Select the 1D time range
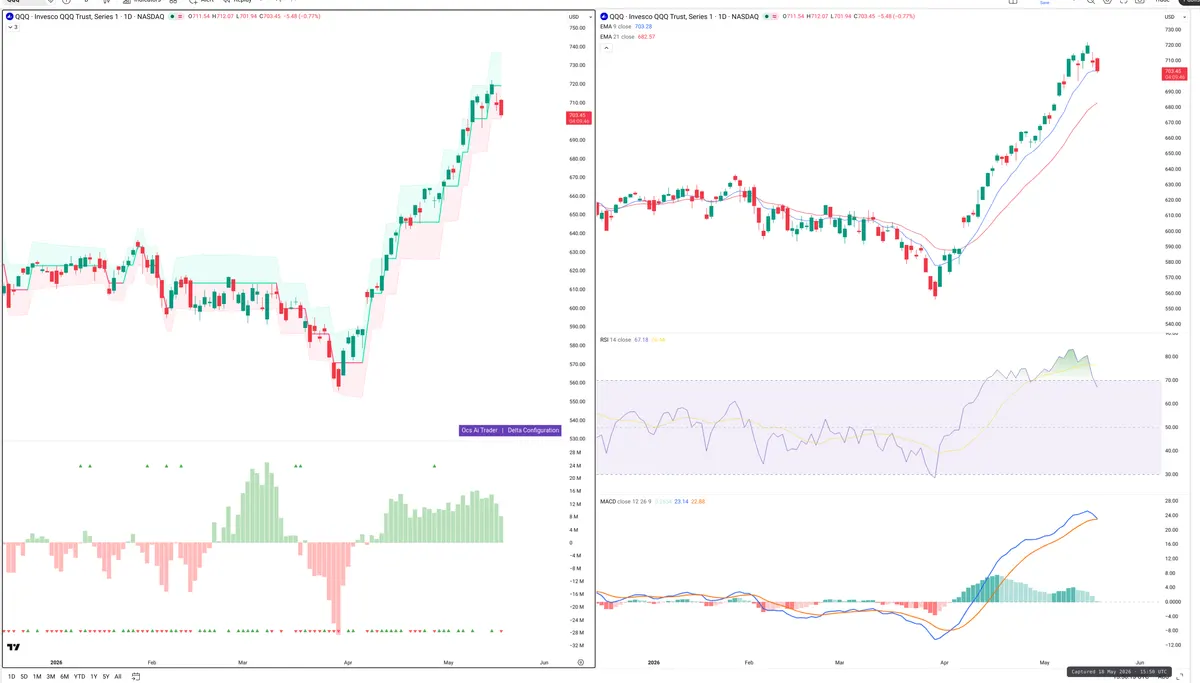The width and height of the screenshot is (1200, 683). [x=11, y=677]
